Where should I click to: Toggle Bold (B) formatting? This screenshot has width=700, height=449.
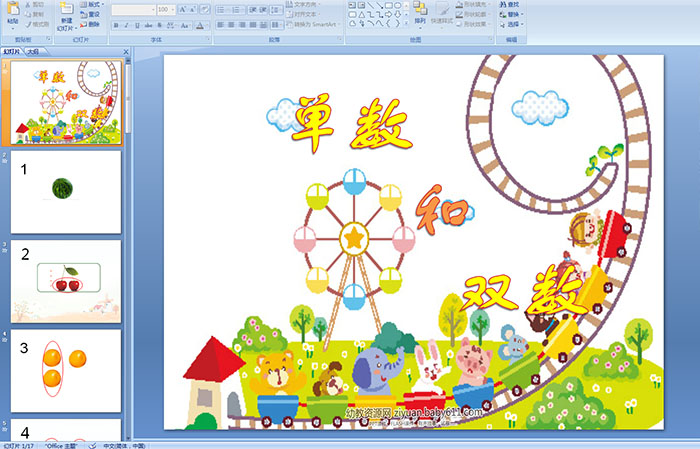pos(116,25)
